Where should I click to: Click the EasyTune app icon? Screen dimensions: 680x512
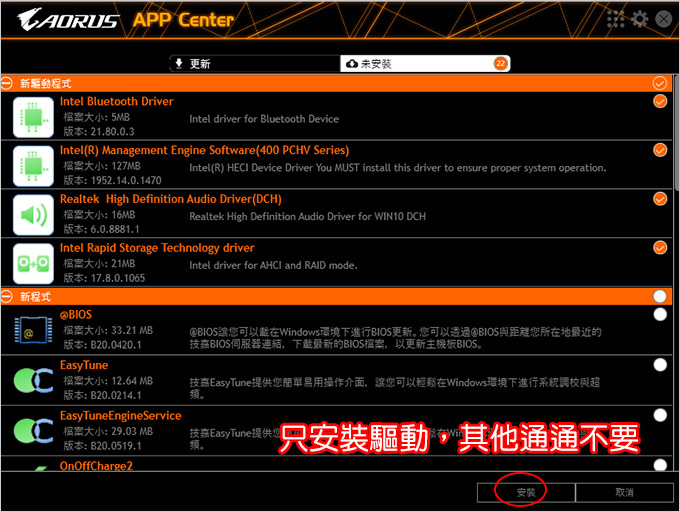pyautogui.click(x=33, y=381)
